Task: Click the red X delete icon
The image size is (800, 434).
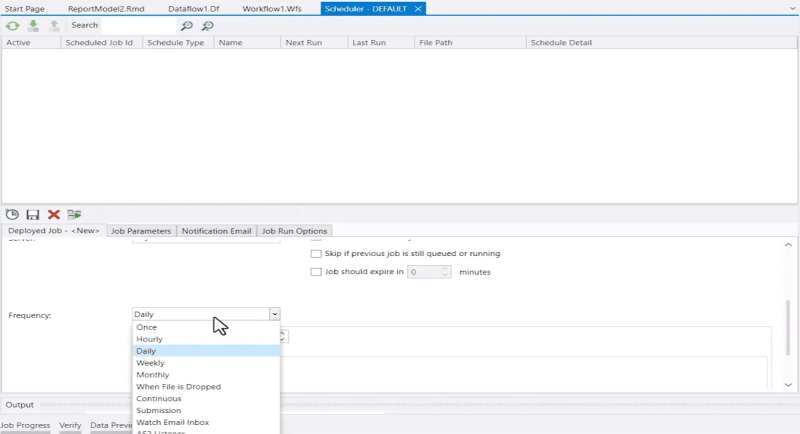Action: point(54,214)
